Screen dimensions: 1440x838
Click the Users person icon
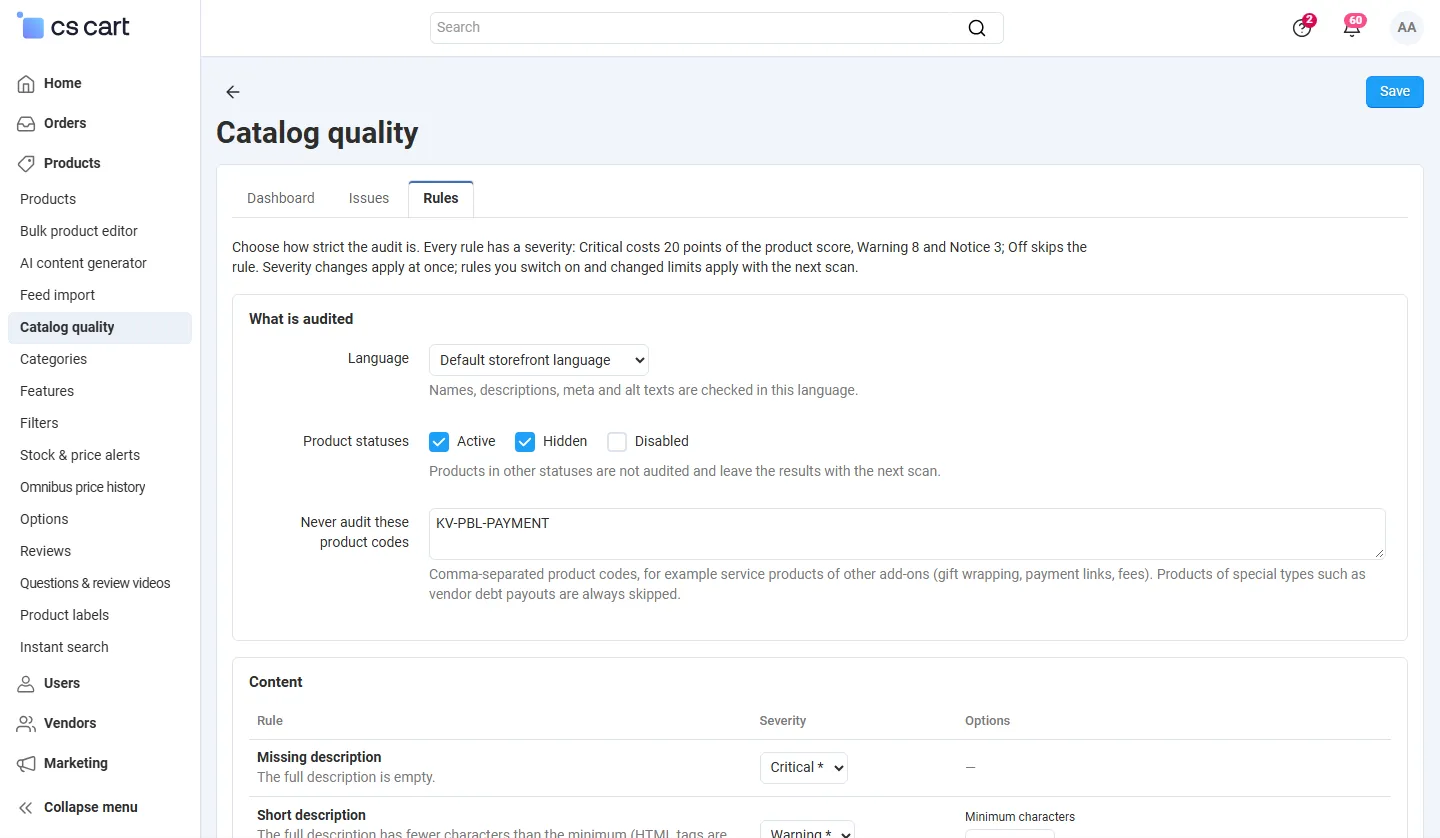point(27,683)
